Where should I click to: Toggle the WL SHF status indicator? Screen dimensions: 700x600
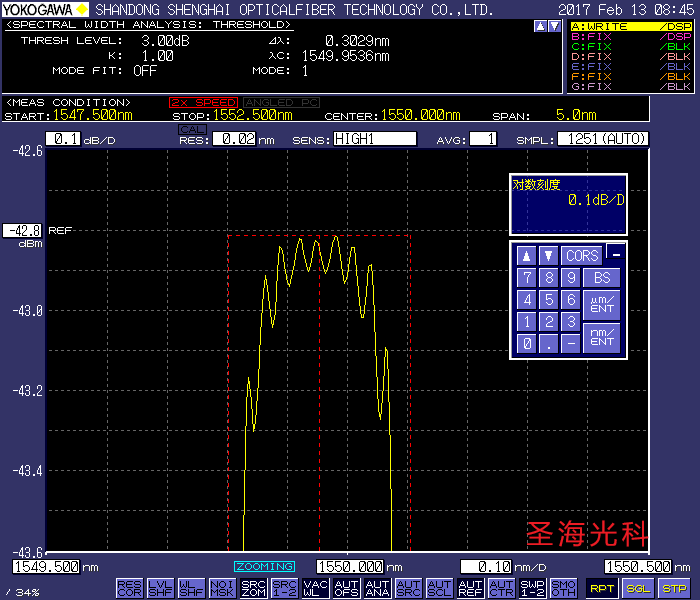[x=191, y=588]
